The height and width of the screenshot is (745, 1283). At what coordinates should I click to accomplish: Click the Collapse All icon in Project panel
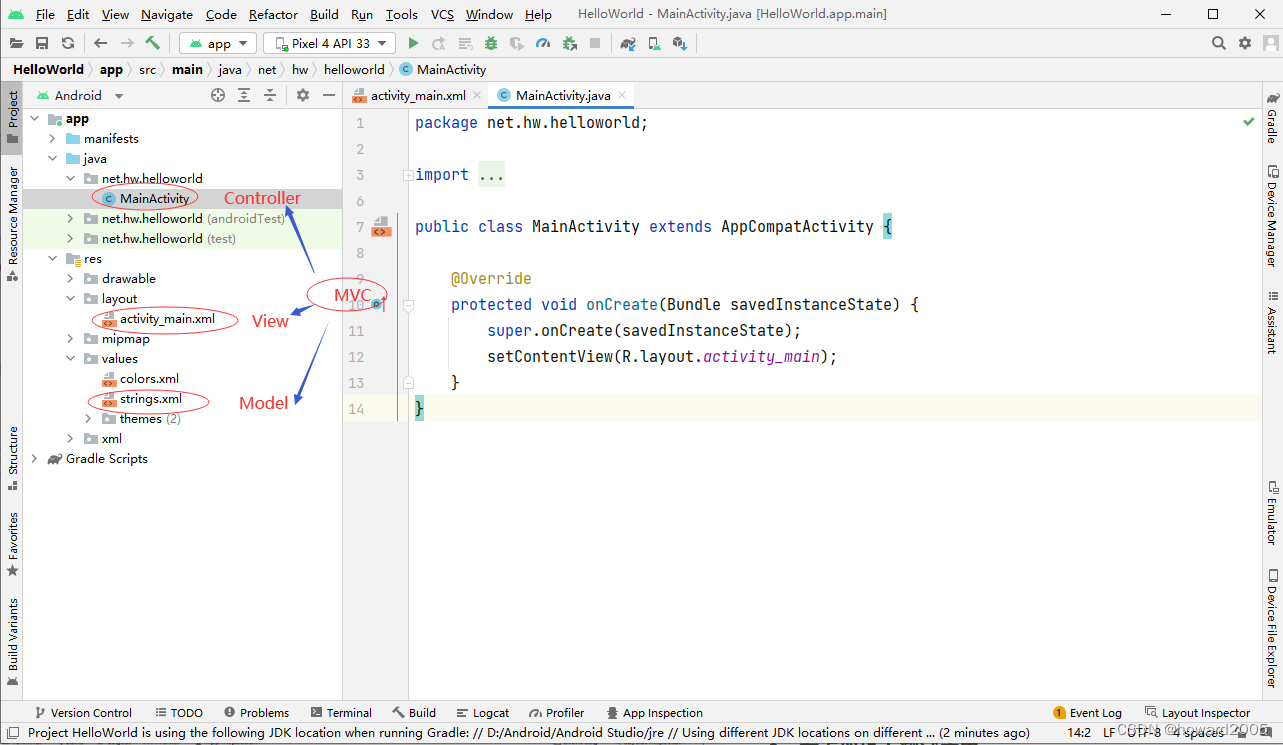click(270, 95)
